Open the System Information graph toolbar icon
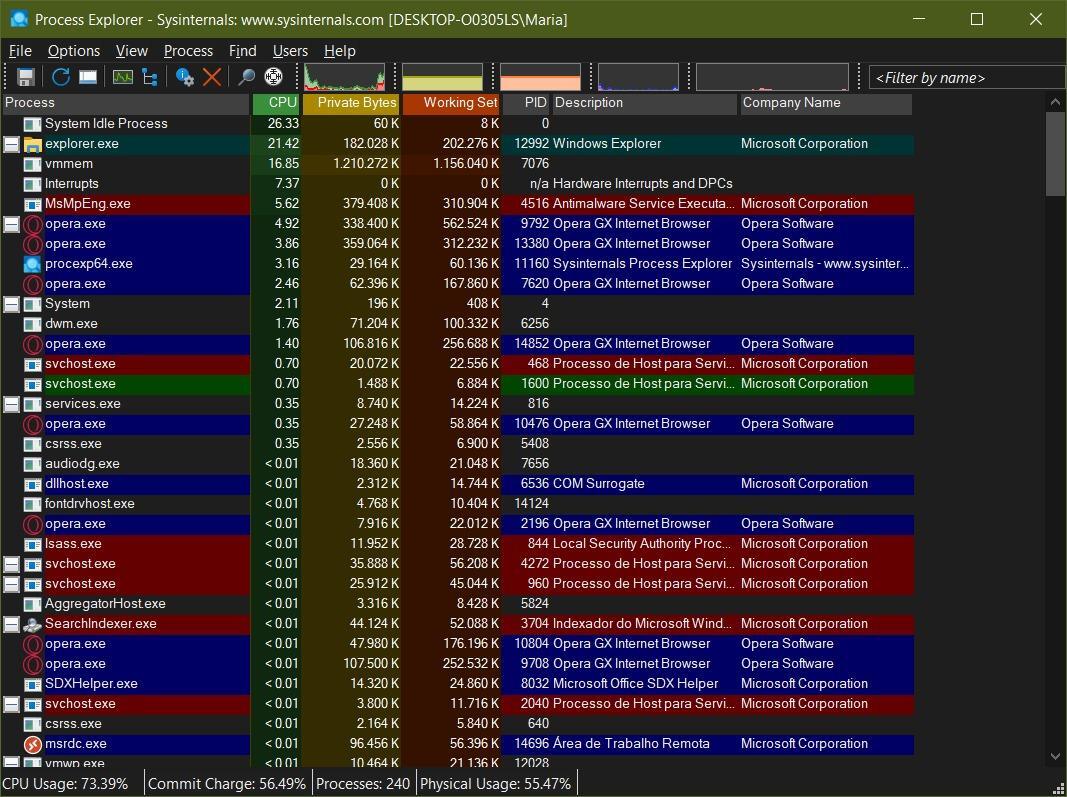Image resolution: width=1067 pixels, height=797 pixels. (x=122, y=77)
